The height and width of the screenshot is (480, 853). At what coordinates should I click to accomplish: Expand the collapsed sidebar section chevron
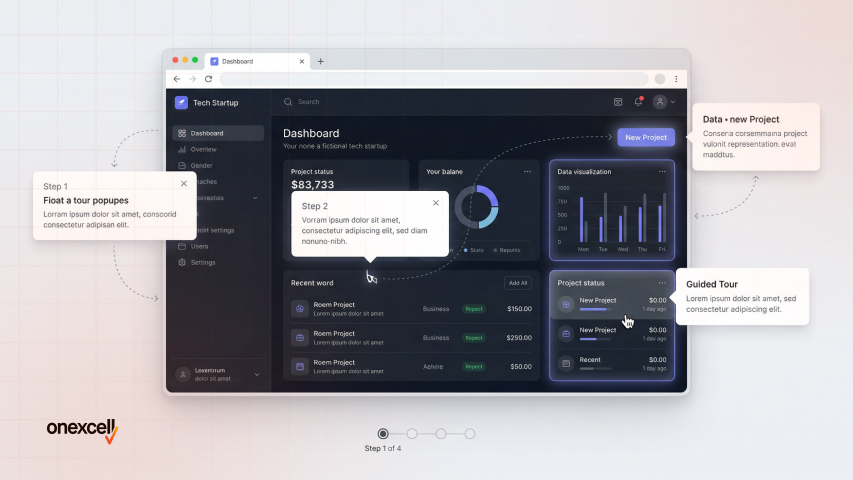click(255, 198)
